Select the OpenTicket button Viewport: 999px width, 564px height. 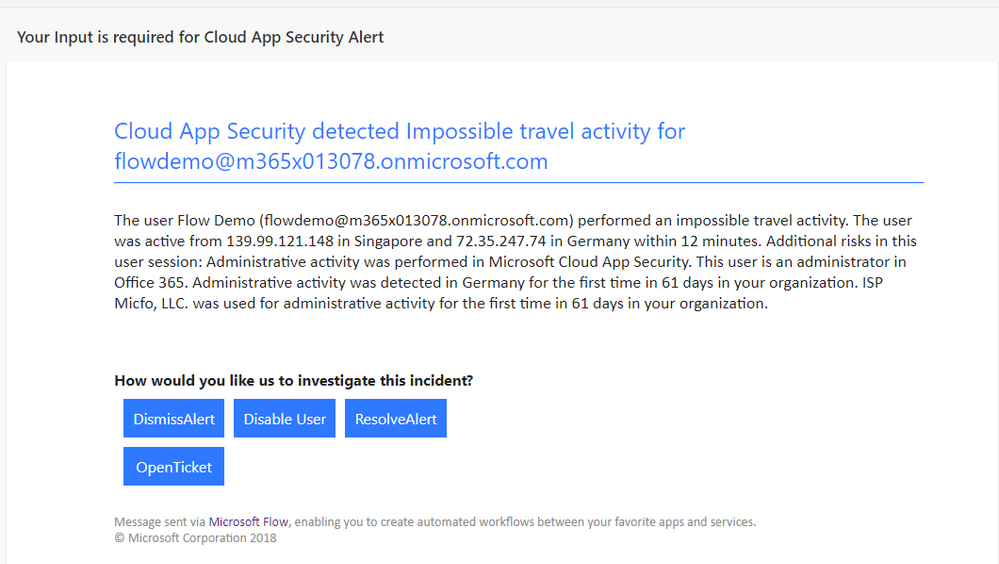[174, 467]
